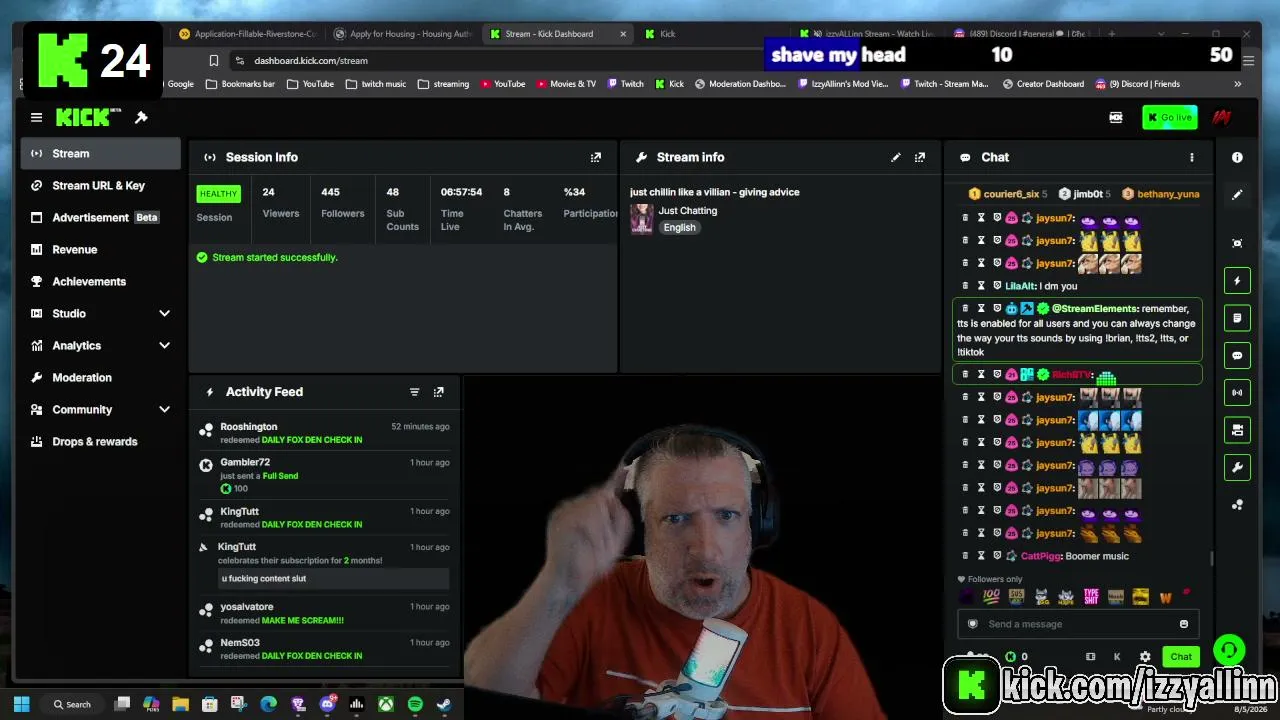Click the CattPigg username in chat
The height and width of the screenshot is (720, 1280).
[x=1041, y=556]
